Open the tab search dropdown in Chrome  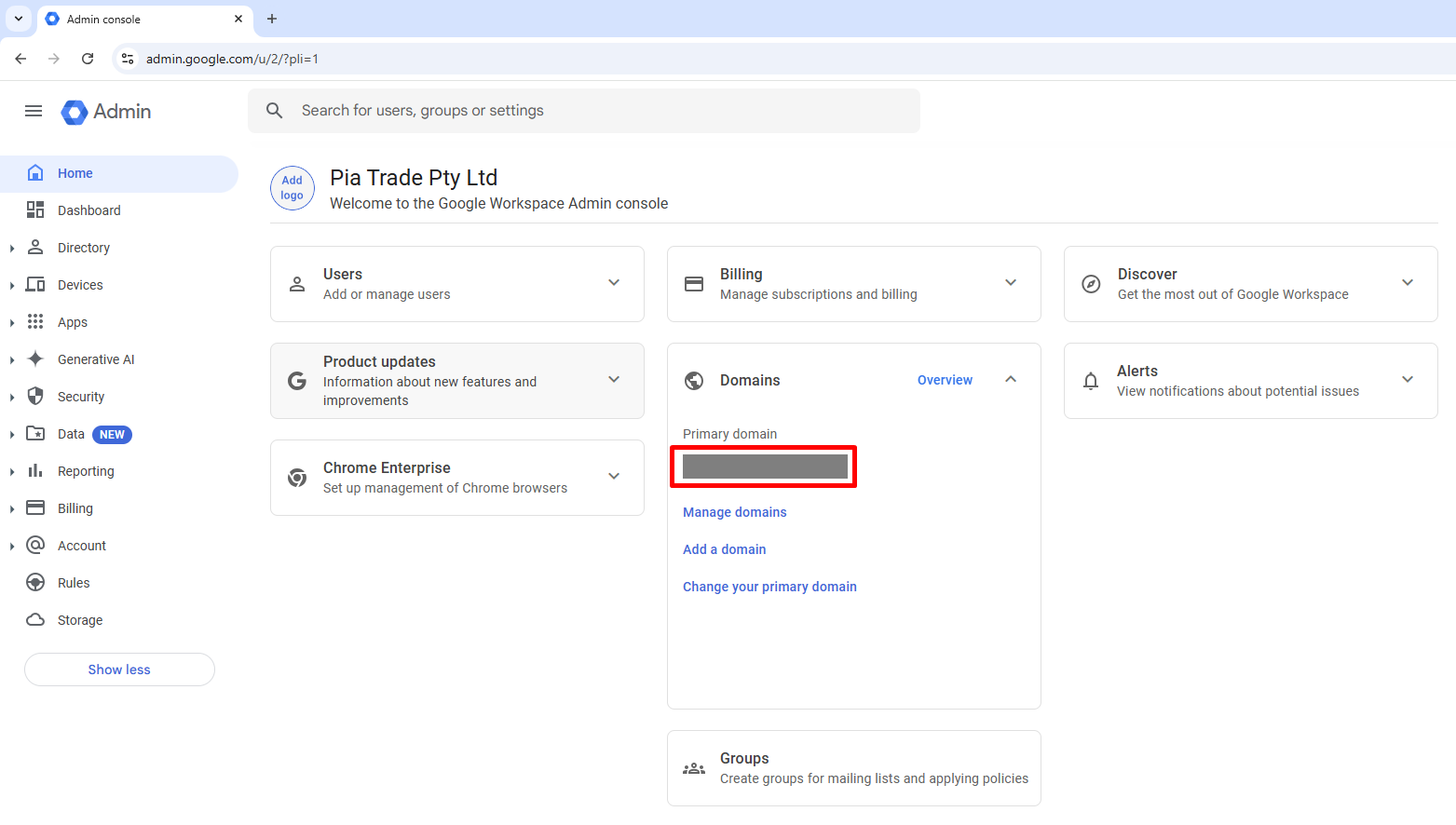point(19,19)
